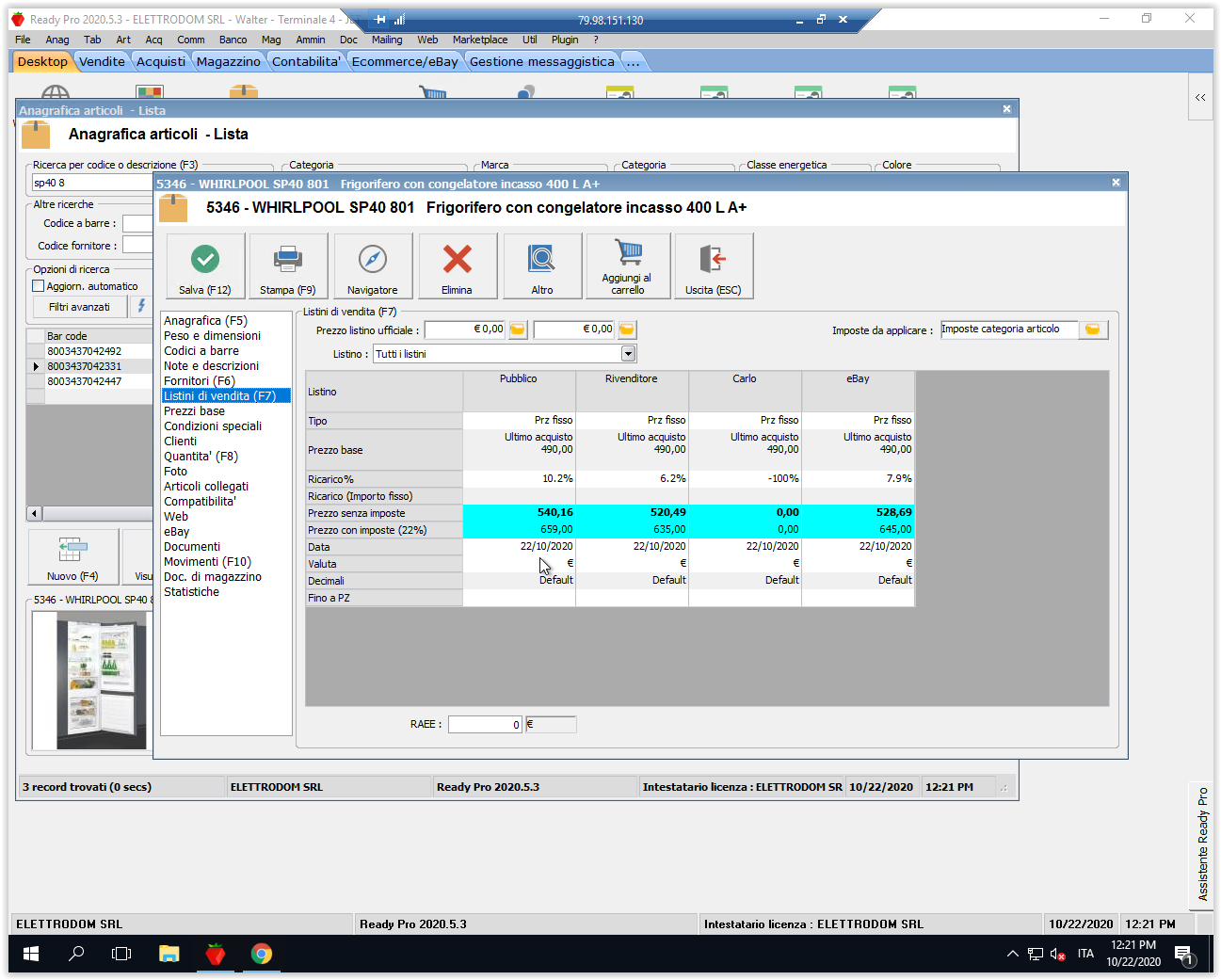Open the Windows Start menu

coord(31,954)
